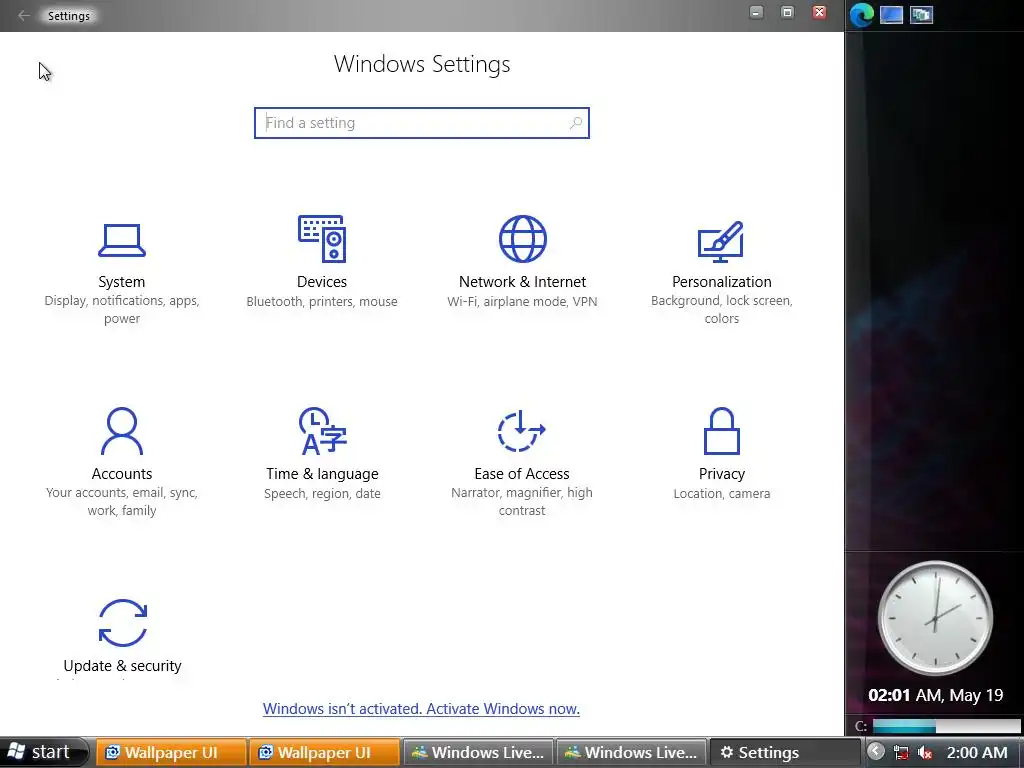The image size is (1024, 768).
Task: Click 'Narrator, magnifier, high contrast' description
Action: point(522,502)
